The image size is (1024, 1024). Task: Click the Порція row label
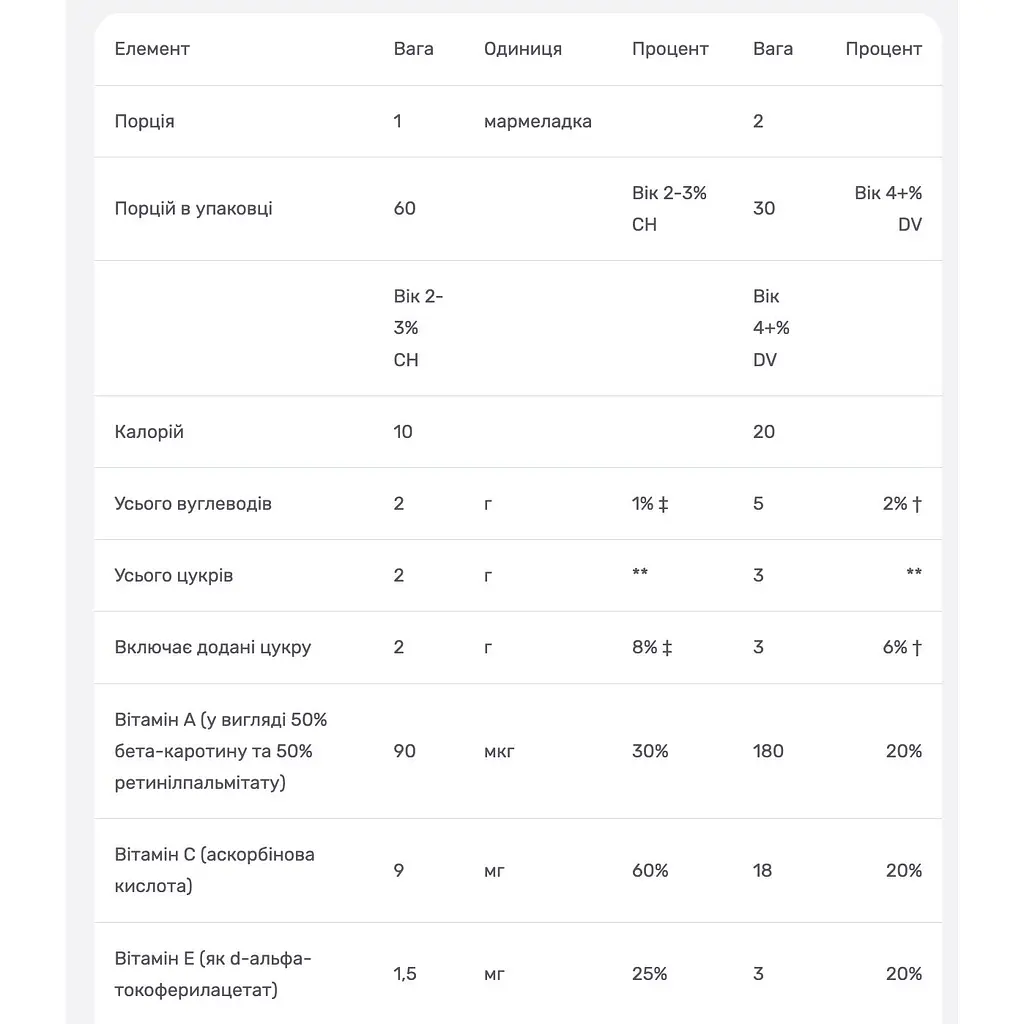pyautogui.click(x=144, y=121)
